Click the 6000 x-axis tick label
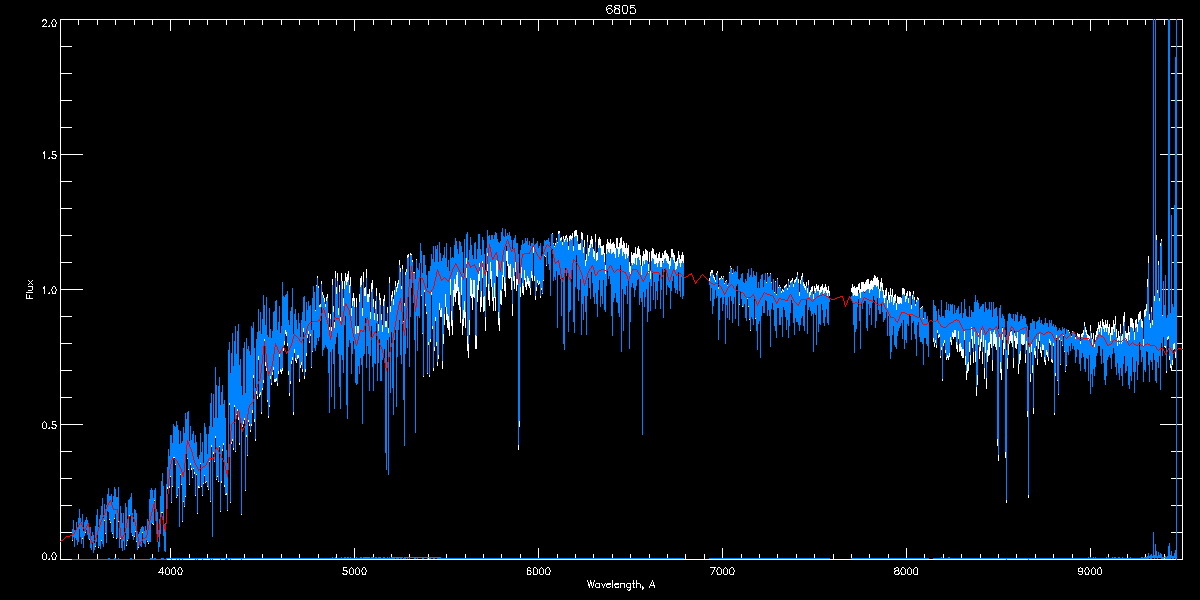This screenshot has height=600, width=1200. [x=538, y=572]
